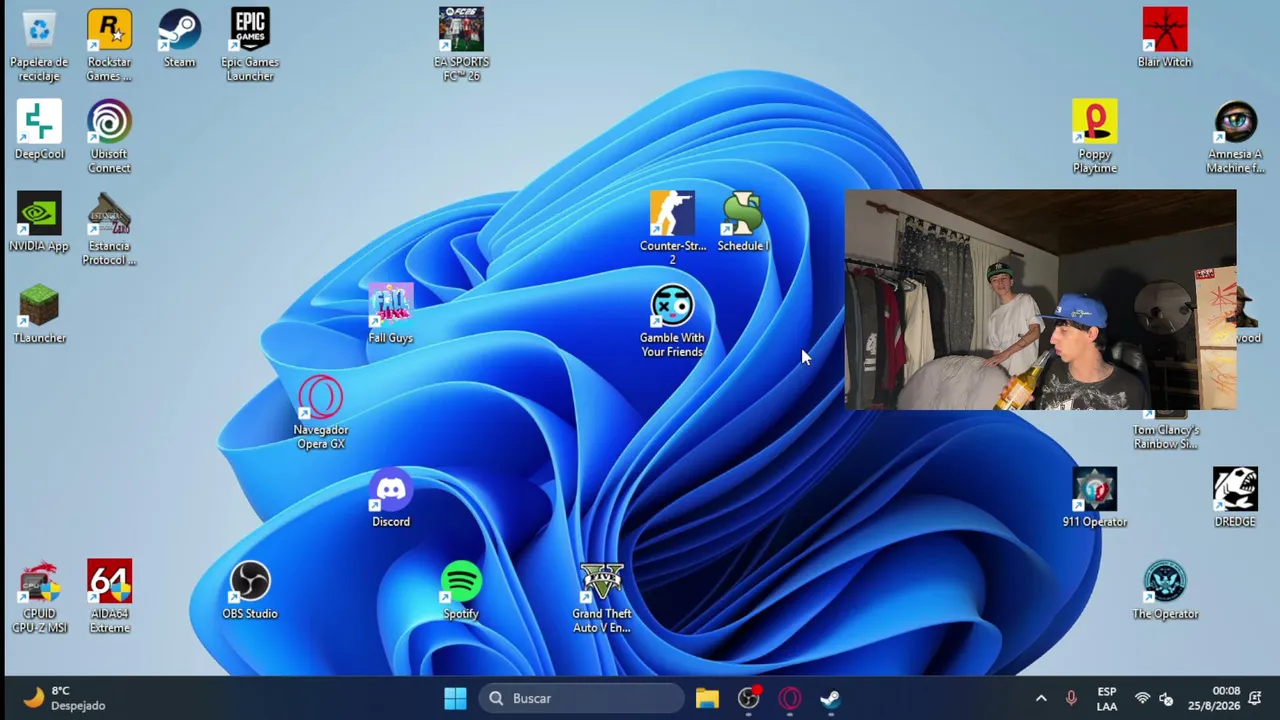Click the NVIDIA App desktop icon
The image size is (1280, 720).
point(39,223)
